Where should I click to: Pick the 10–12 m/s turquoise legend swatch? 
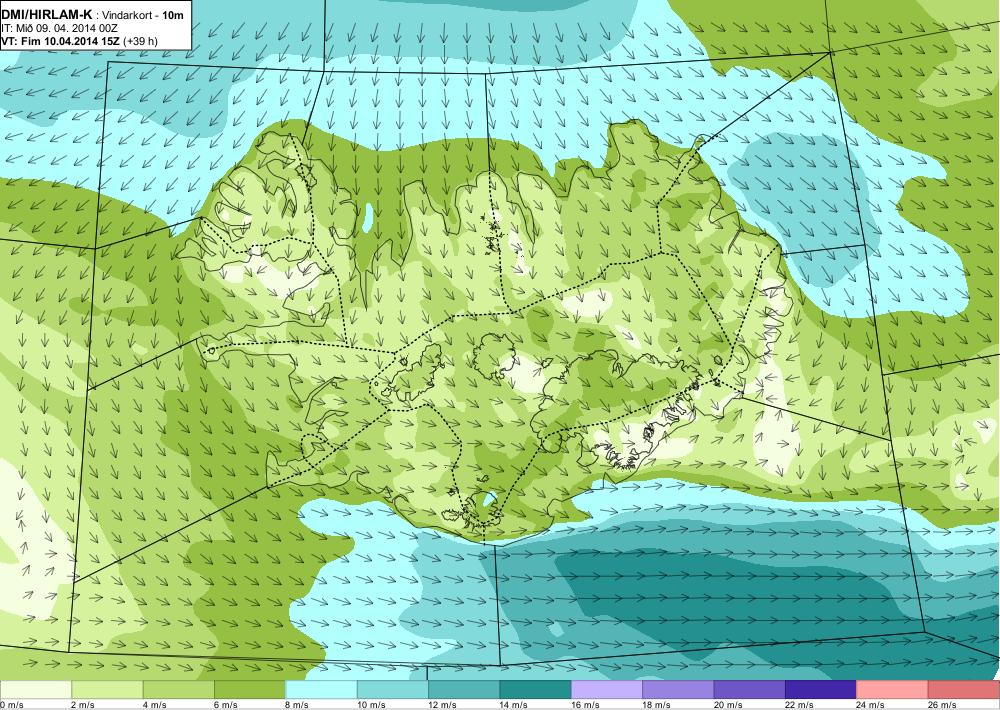coord(393,689)
